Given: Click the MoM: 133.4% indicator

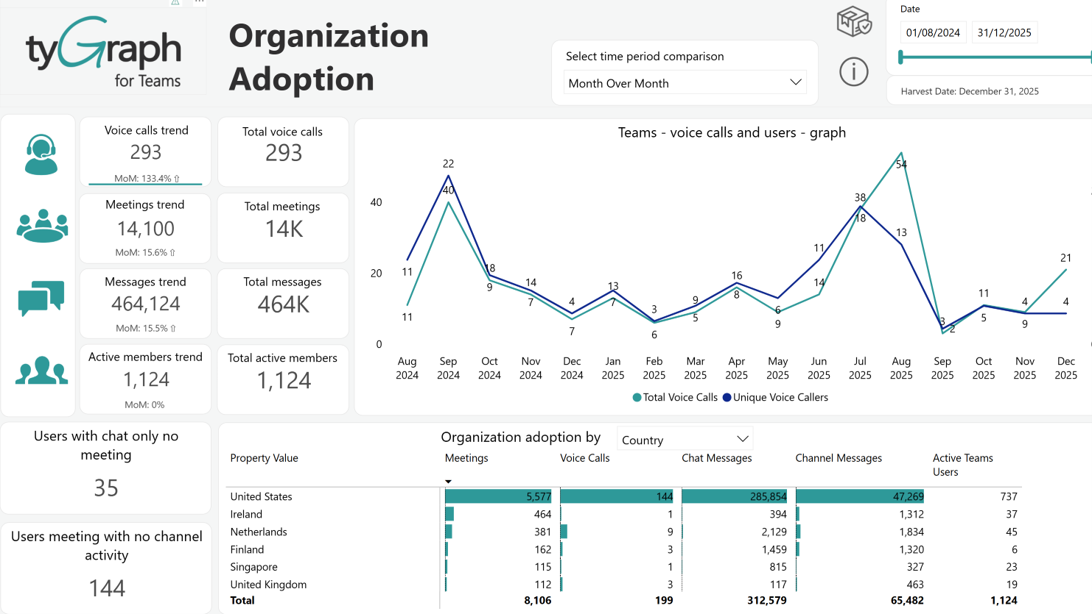Looking at the screenshot, I should point(146,178).
